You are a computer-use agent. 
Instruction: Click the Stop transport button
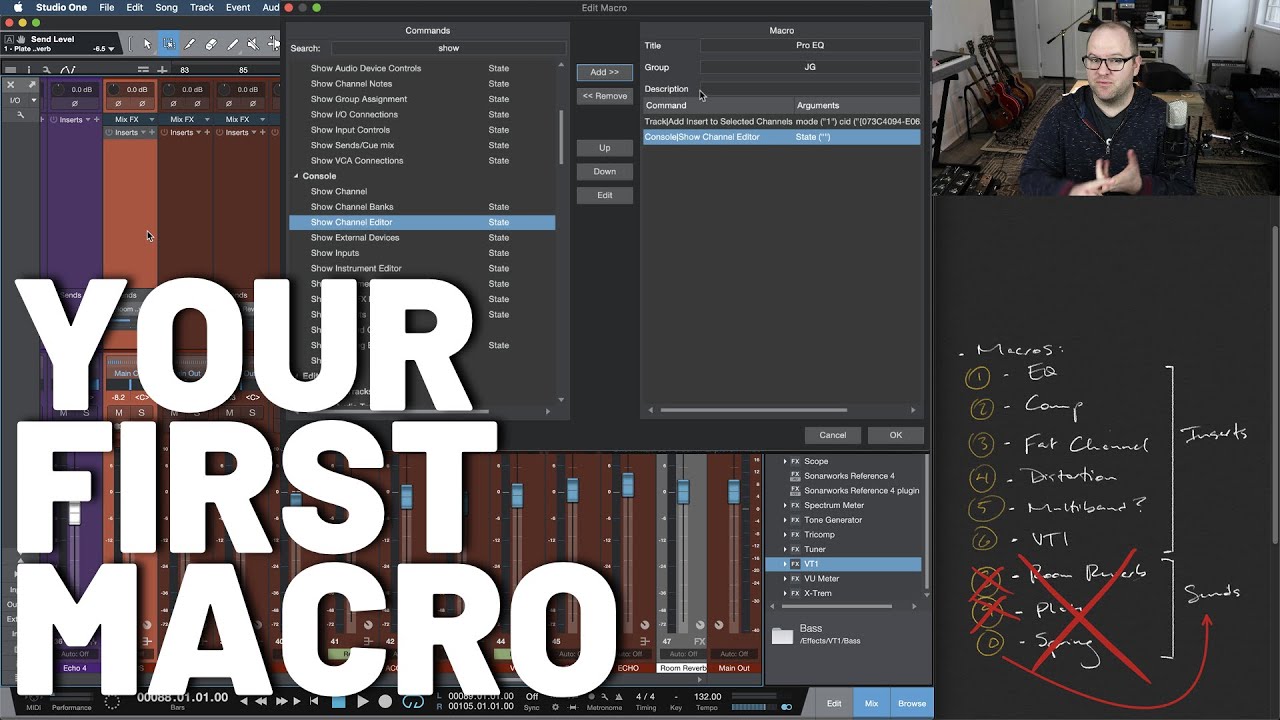click(x=339, y=702)
